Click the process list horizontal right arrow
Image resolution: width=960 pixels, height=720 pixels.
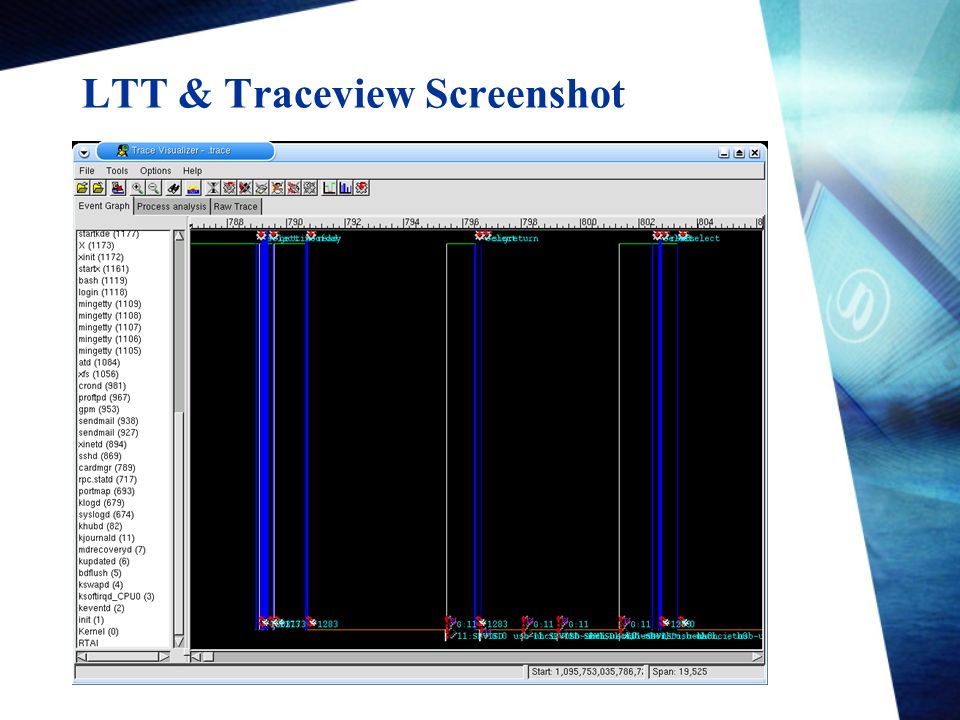163,657
